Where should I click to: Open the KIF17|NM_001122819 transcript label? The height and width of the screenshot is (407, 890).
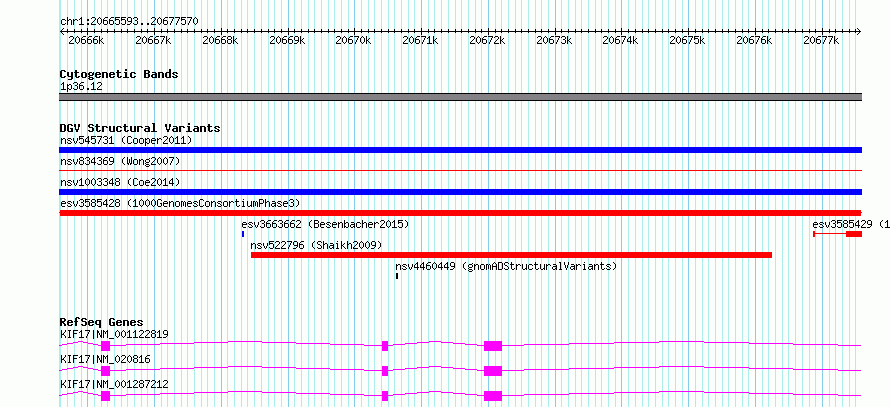(114, 334)
